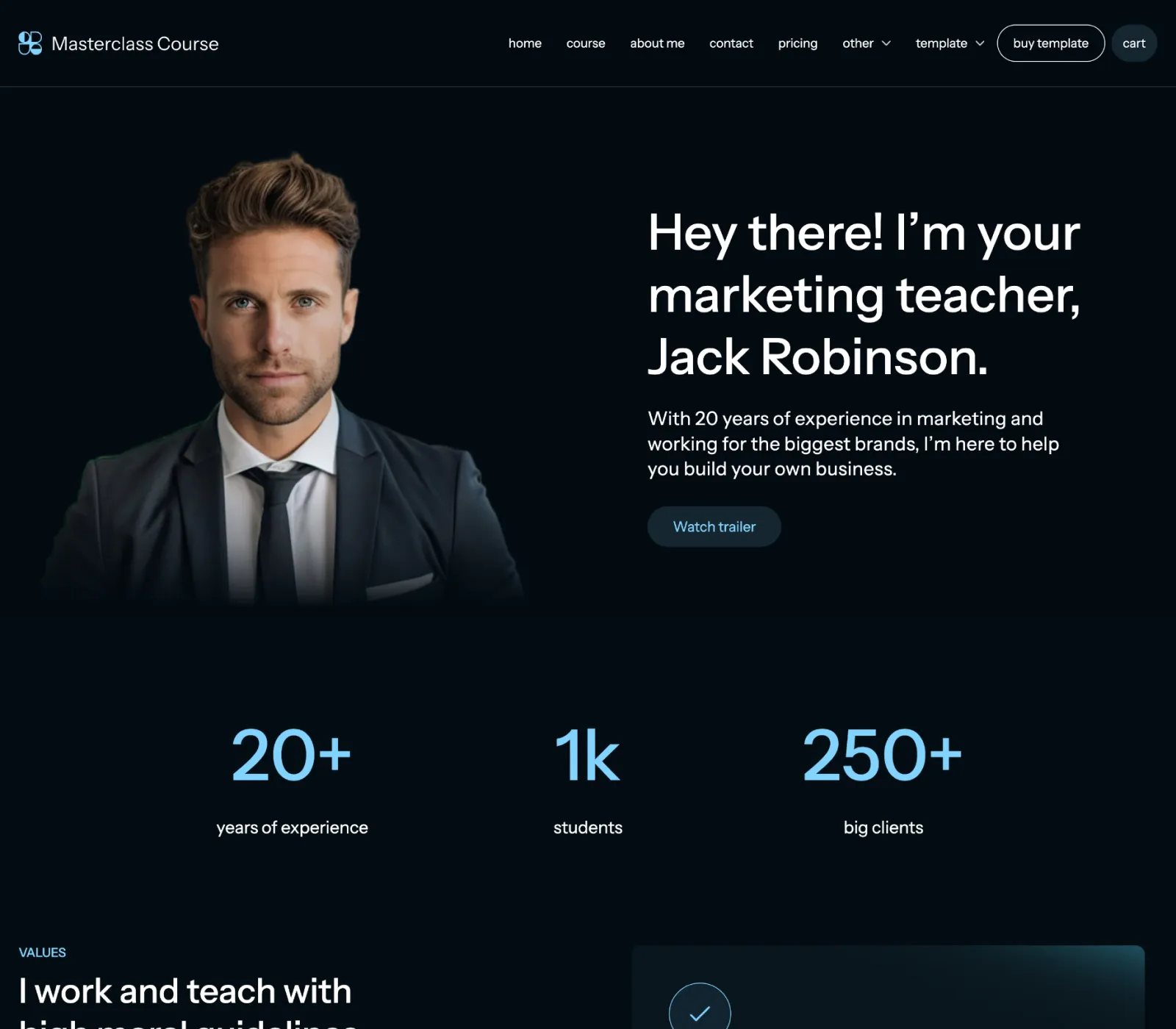
Task: Click the VALUES section label
Action: (x=42, y=952)
